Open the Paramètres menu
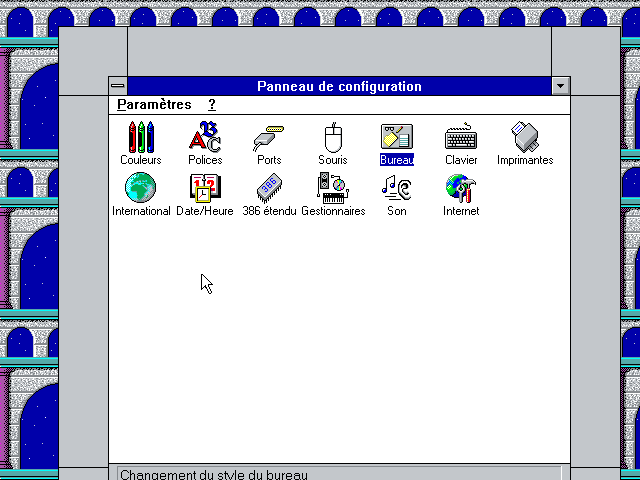The width and height of the screenshot is (640, 480). pyautogui.click(x=154, y=105)
